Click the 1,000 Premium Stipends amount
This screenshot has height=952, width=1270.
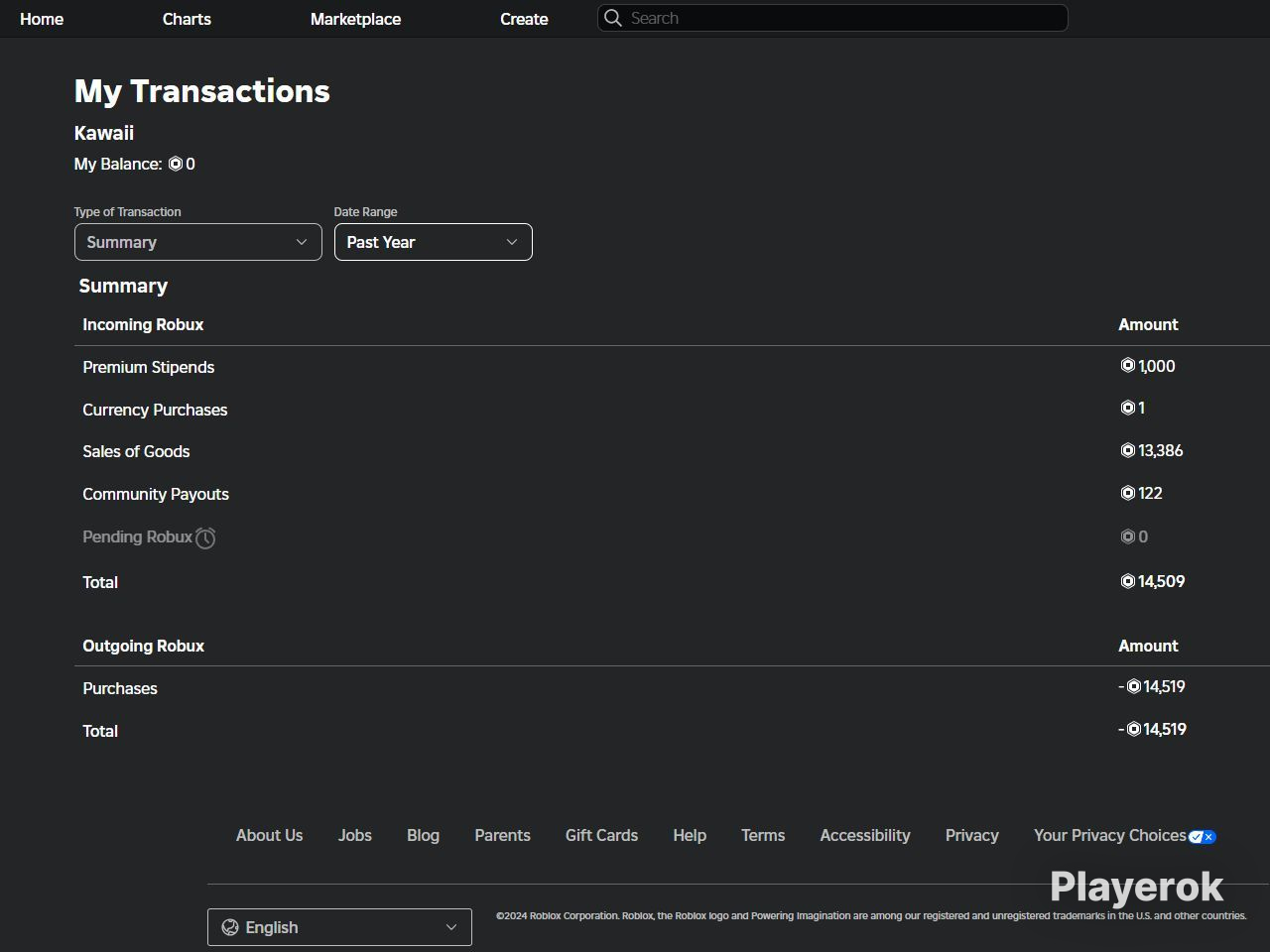[x=1157, y=366]
